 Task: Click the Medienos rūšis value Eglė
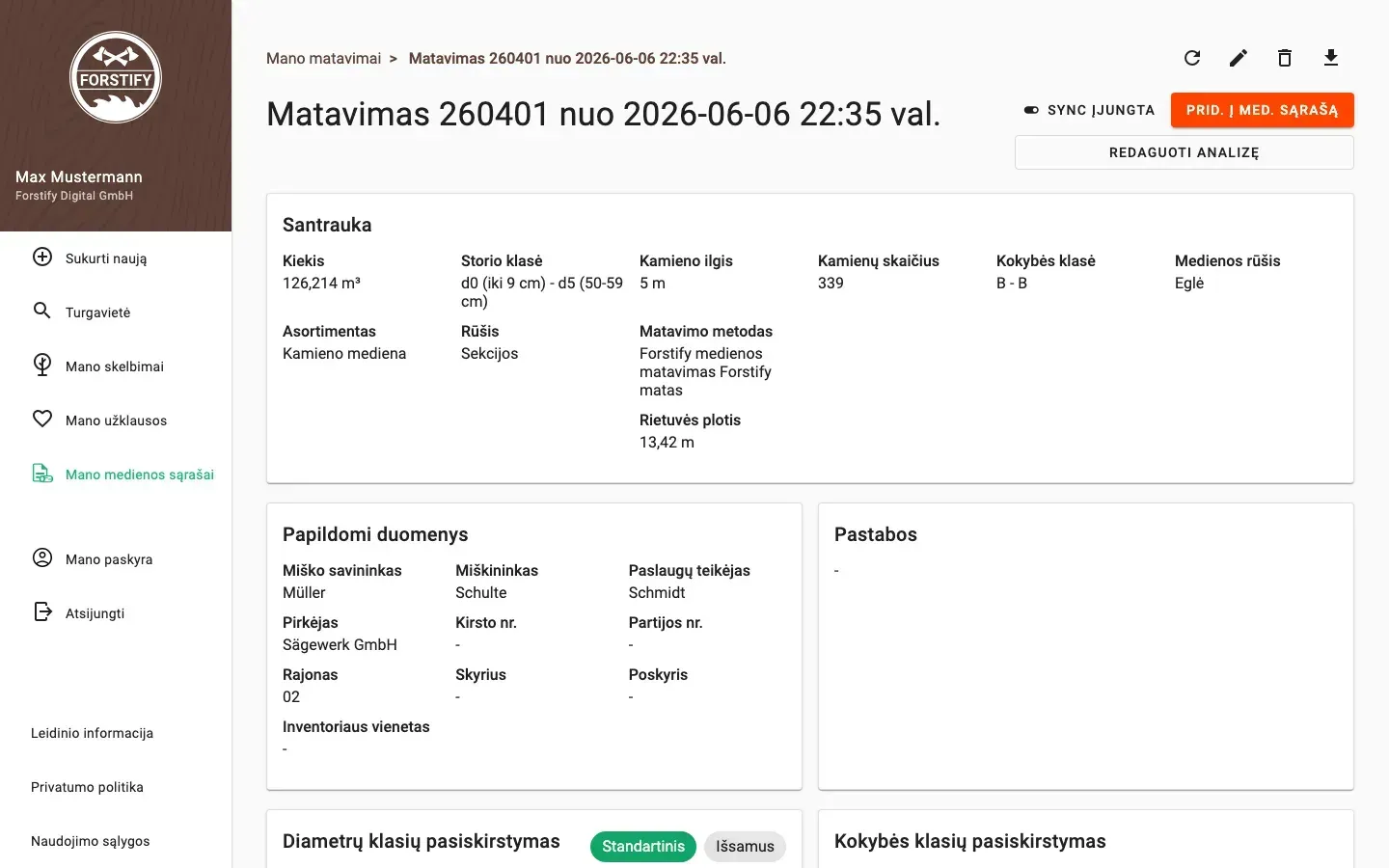1189,284
